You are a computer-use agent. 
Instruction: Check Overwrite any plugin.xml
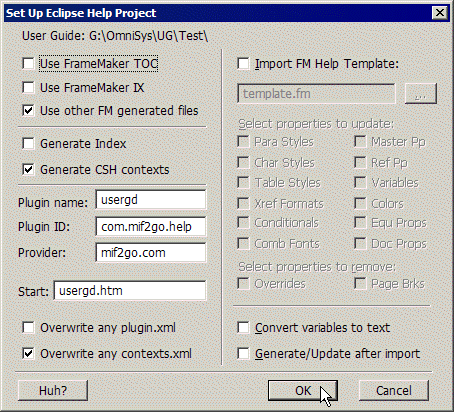click(28, 328)
